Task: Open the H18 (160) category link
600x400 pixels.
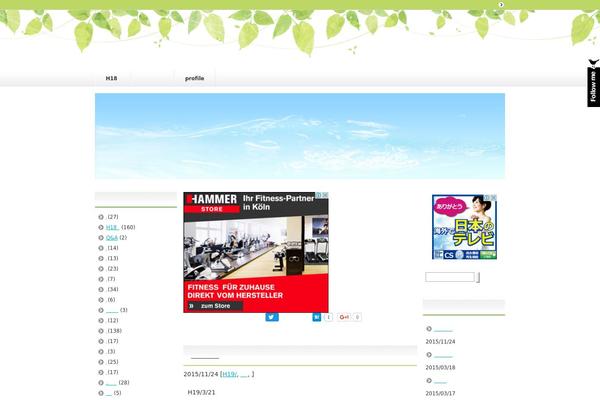Action: (x=112, y=227)
